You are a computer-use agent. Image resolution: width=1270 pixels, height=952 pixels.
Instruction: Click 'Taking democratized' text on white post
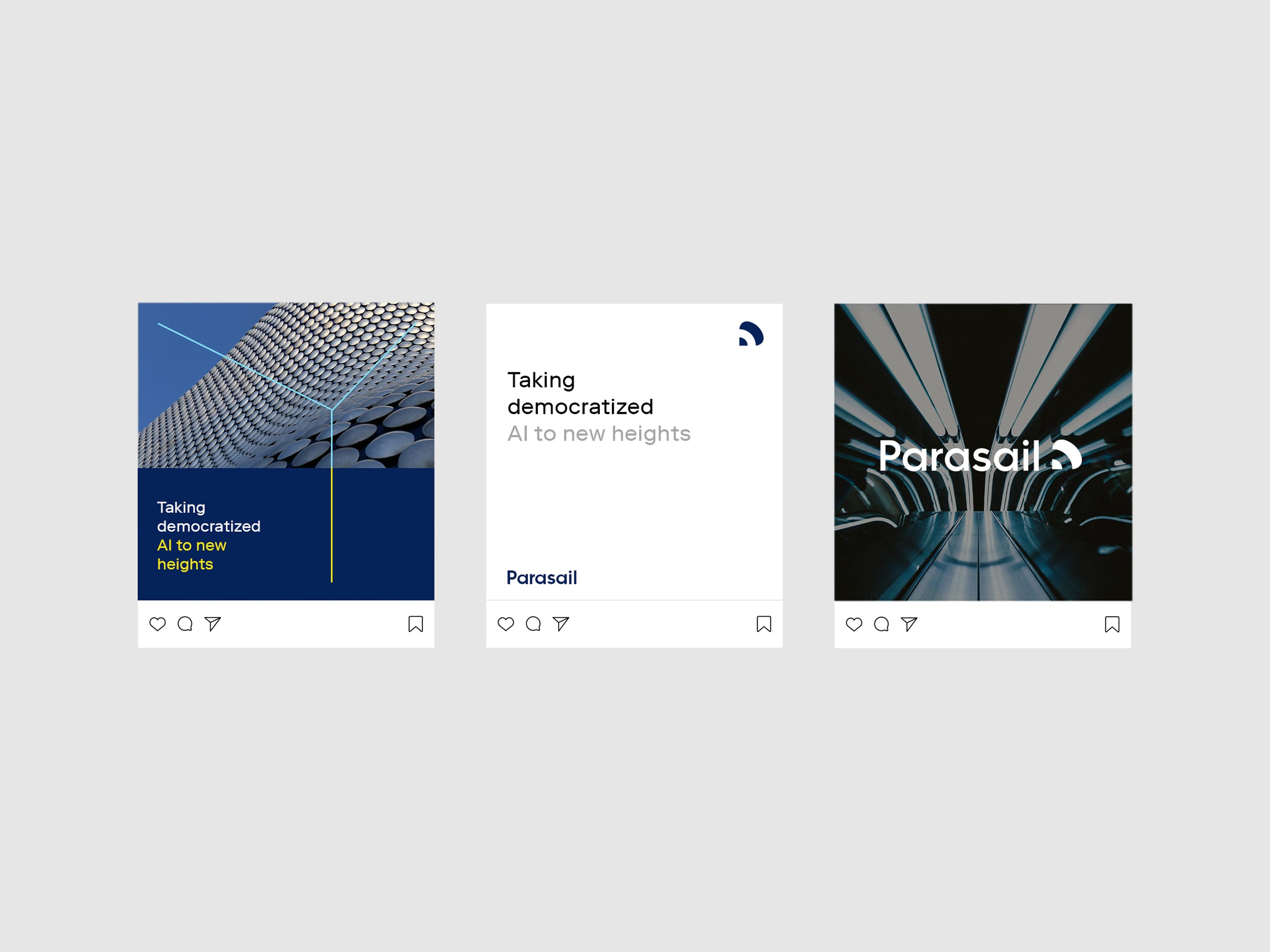[580, 394]
